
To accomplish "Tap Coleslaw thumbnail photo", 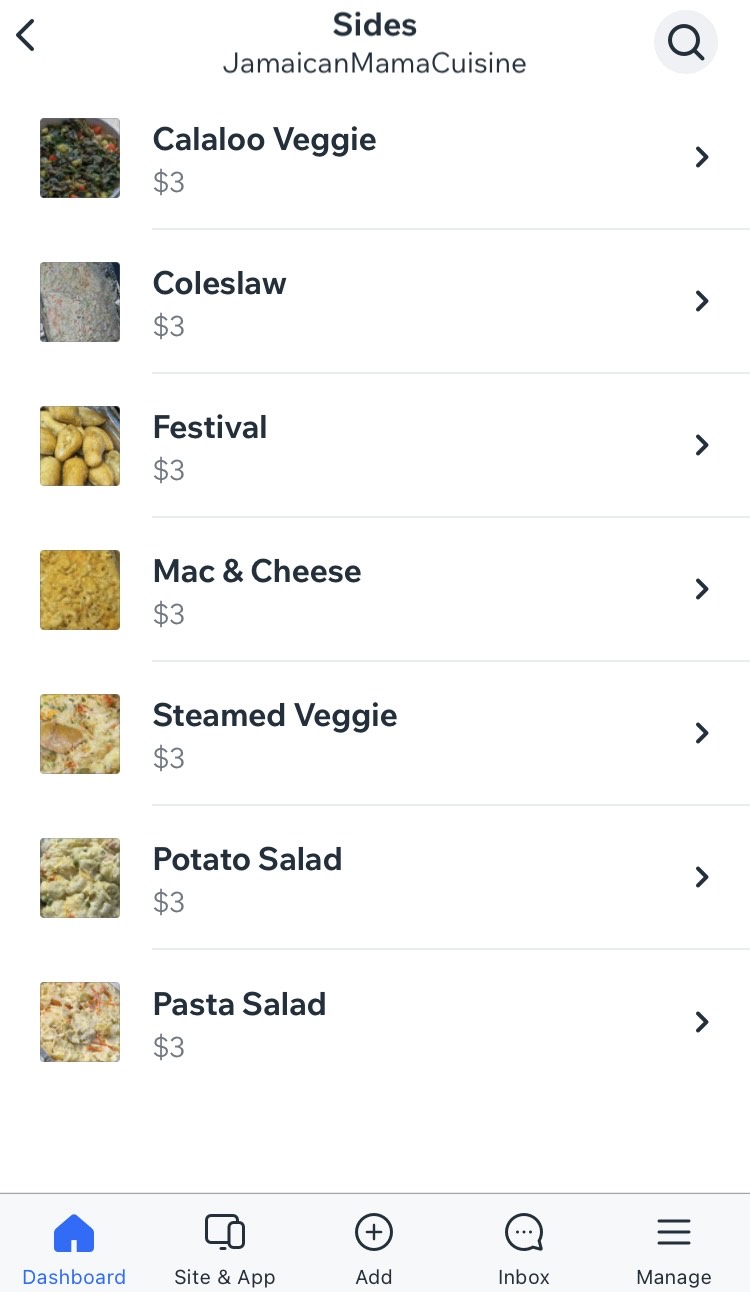I will point(80,302).
